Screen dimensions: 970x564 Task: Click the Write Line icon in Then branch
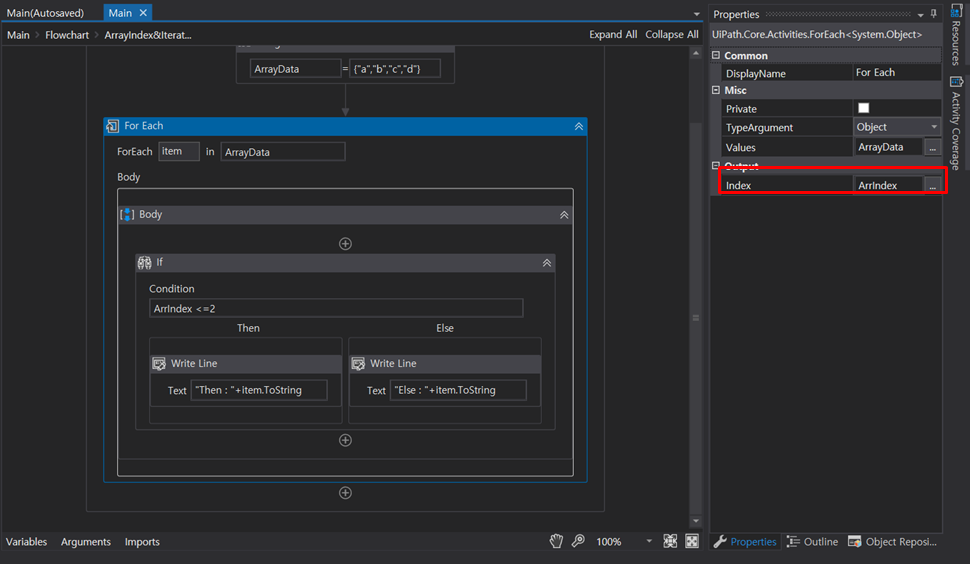coord(159,364)
